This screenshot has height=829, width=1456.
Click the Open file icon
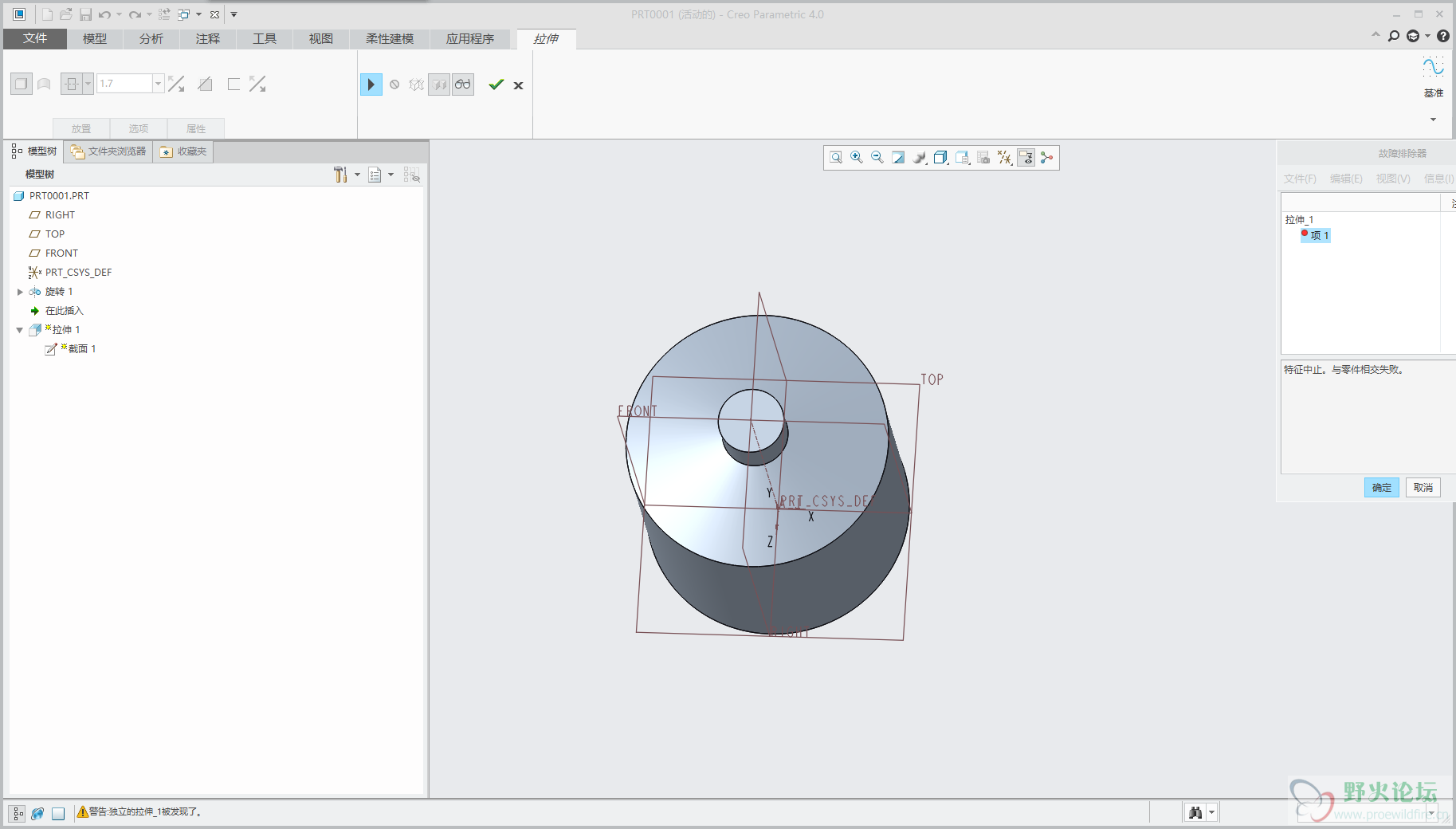click(66, 14)
